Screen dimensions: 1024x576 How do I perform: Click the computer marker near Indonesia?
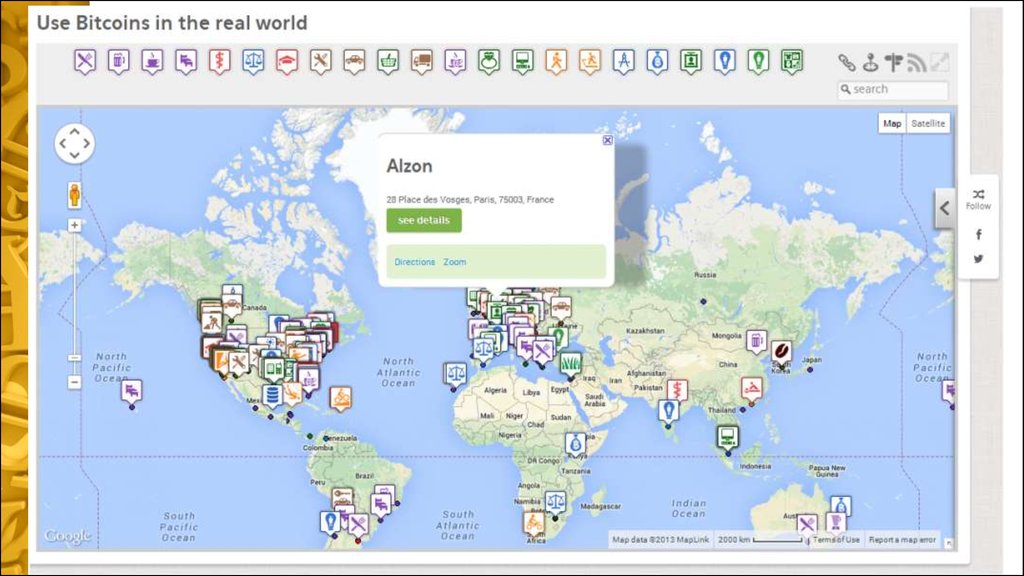point(728,437)
